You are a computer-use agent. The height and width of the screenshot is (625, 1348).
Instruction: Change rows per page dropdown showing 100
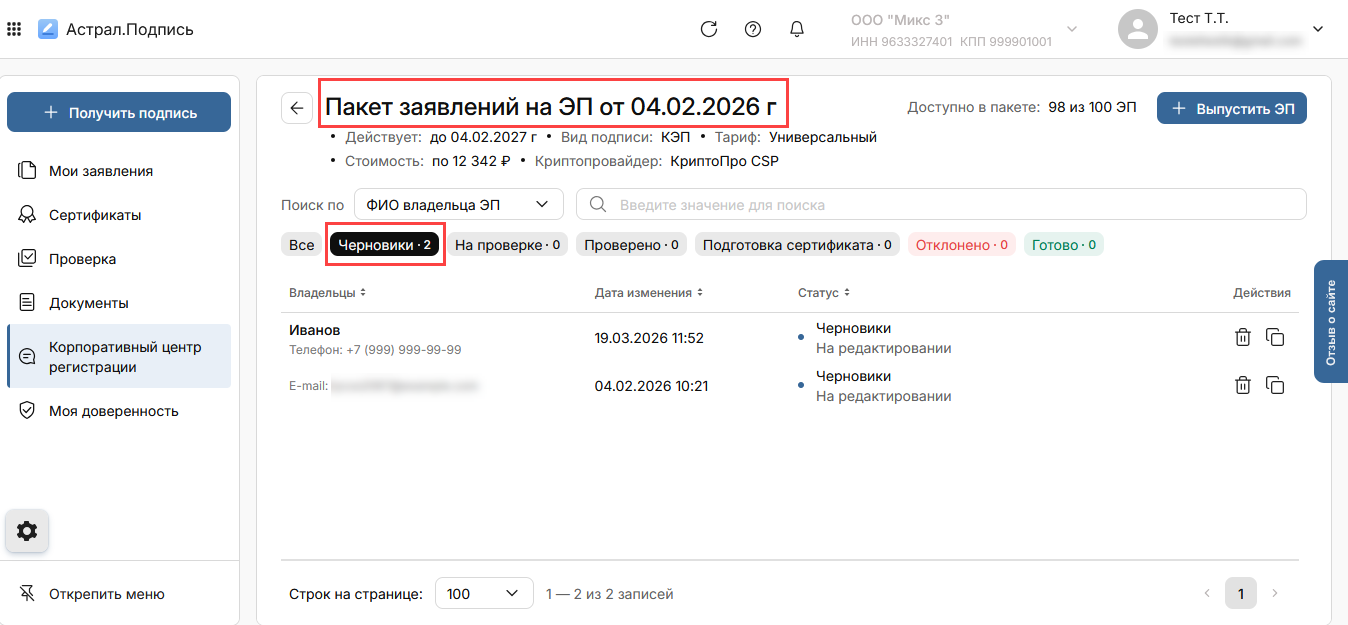(484, 594)
